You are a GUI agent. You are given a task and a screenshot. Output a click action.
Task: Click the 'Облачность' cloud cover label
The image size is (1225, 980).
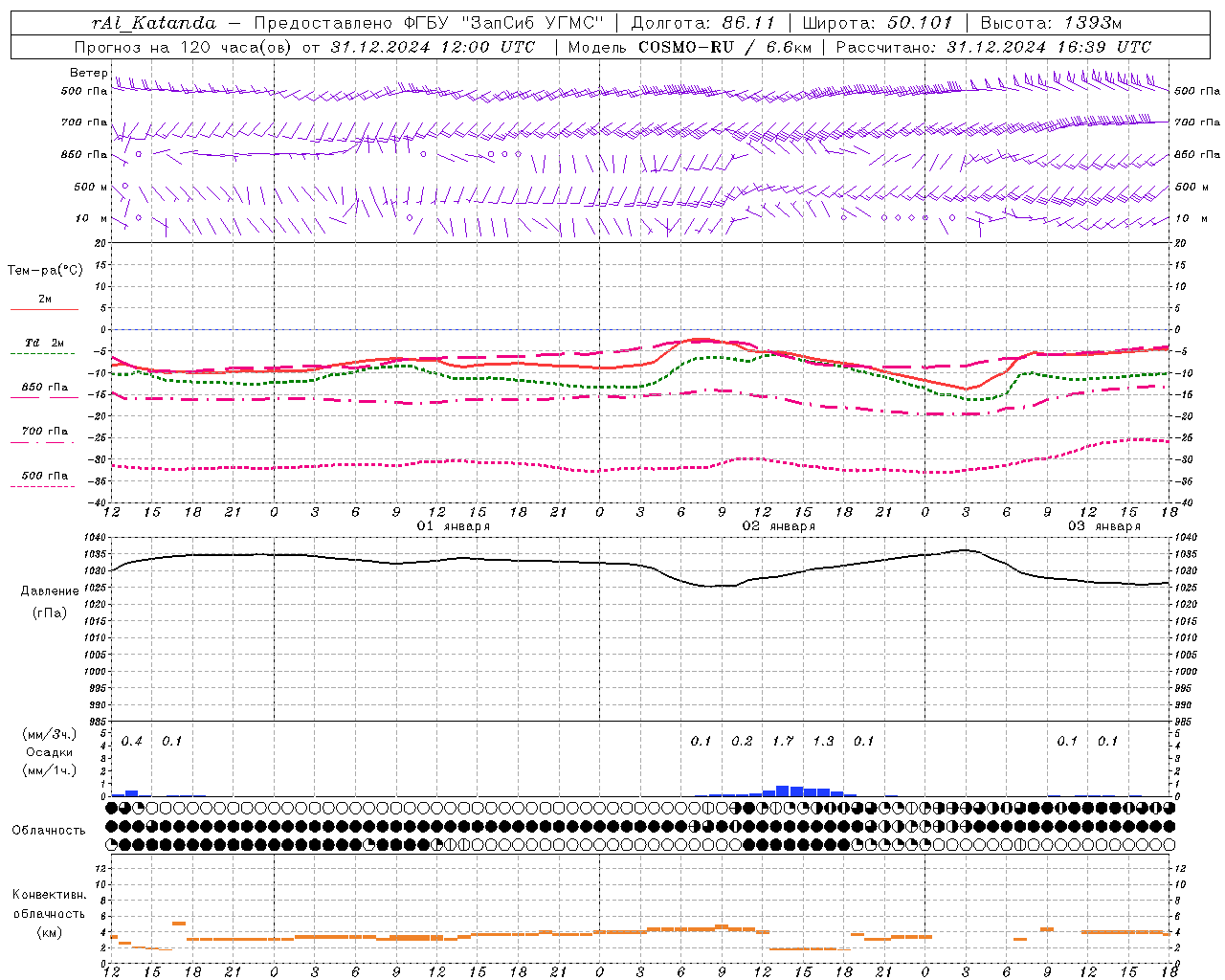(x=49, y=831)
